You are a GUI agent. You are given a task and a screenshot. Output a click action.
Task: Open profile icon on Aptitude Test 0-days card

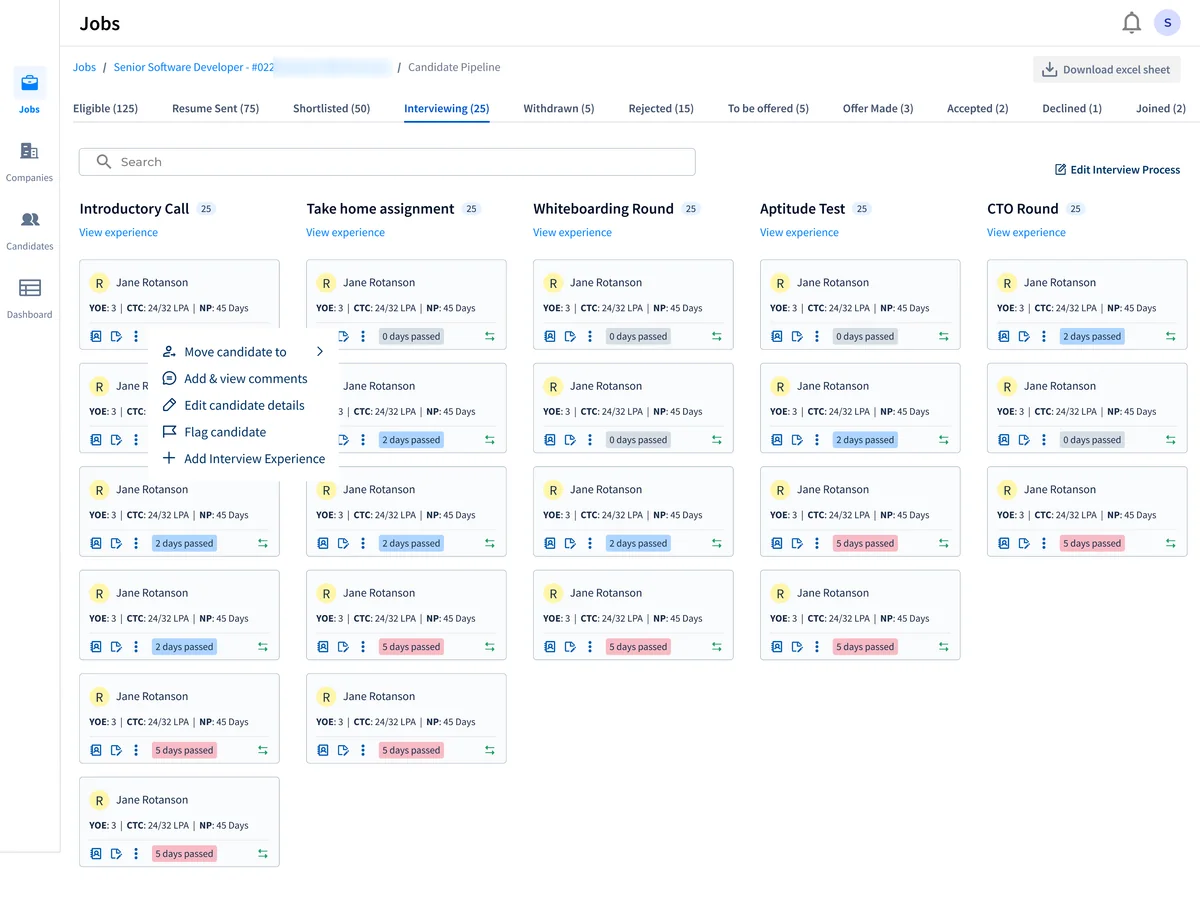pos(777,337)
